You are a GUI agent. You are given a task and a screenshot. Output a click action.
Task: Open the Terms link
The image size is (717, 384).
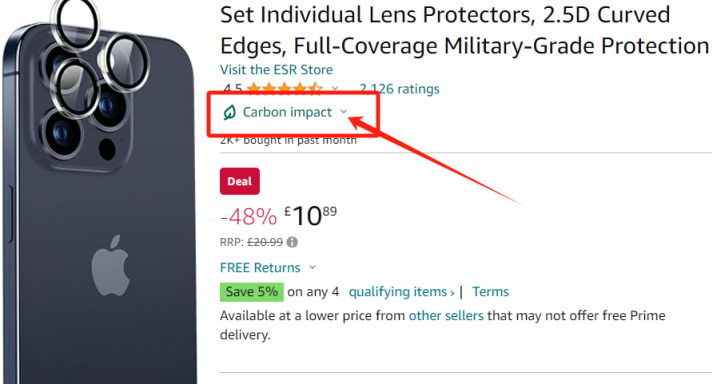490,292
